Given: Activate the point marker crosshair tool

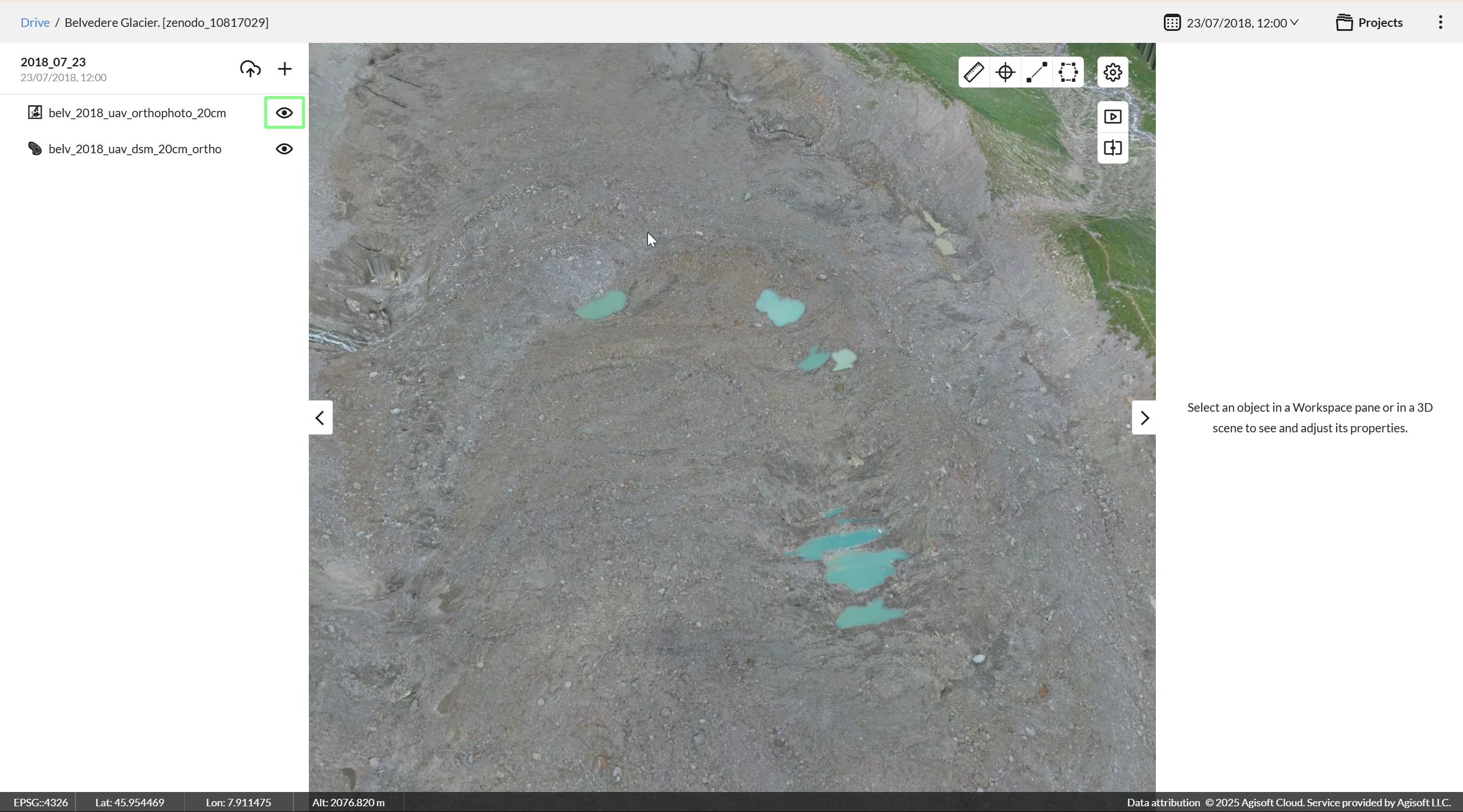Looking at the screenshot, I should tap(1005, 72).
